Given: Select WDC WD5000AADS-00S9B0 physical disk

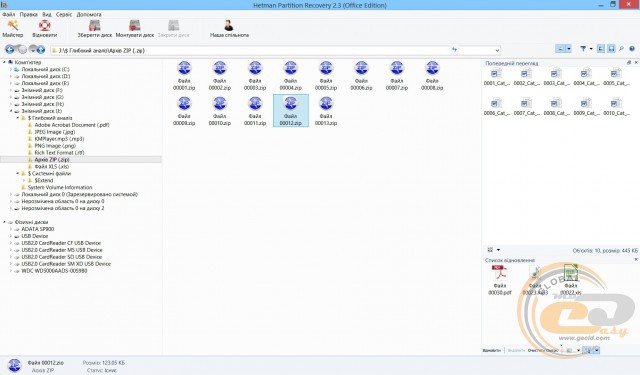Looking at the screenshot, I should coord(54,271).
